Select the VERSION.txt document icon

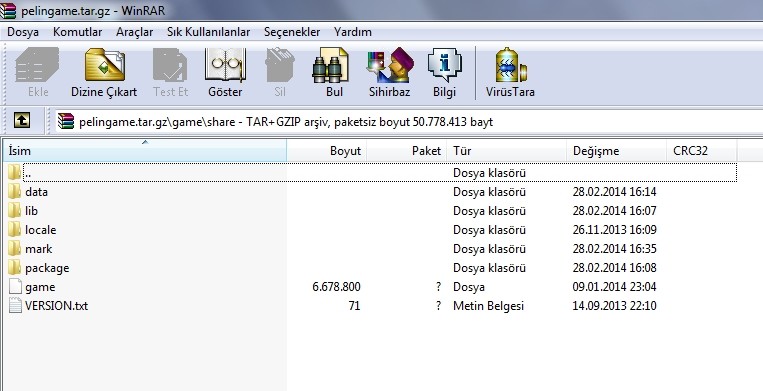tap(16, 305)
